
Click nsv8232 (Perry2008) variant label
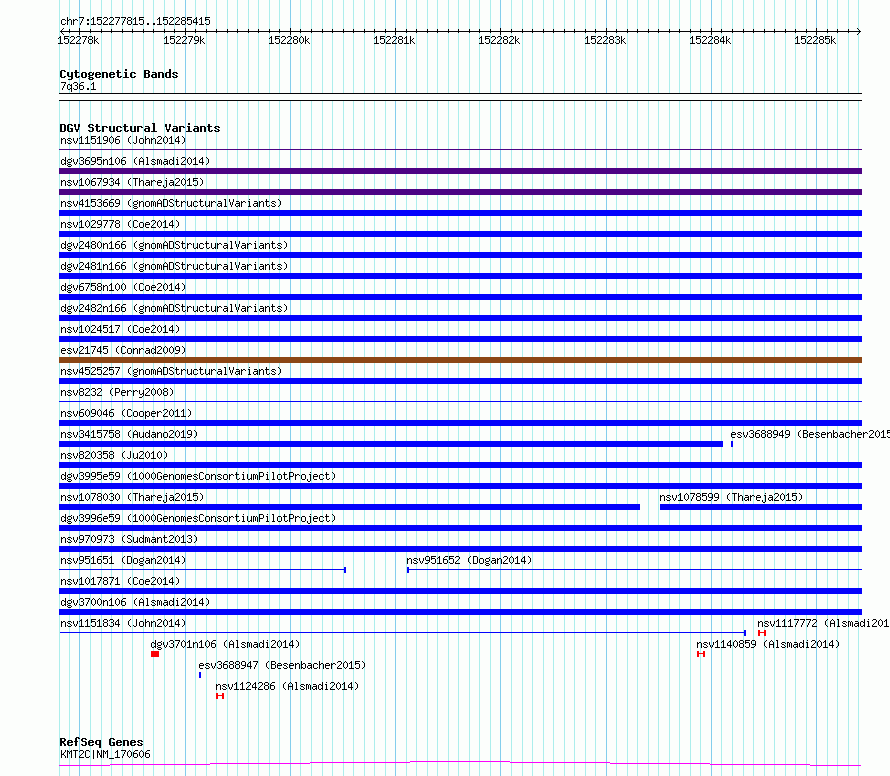pos(117,392)
